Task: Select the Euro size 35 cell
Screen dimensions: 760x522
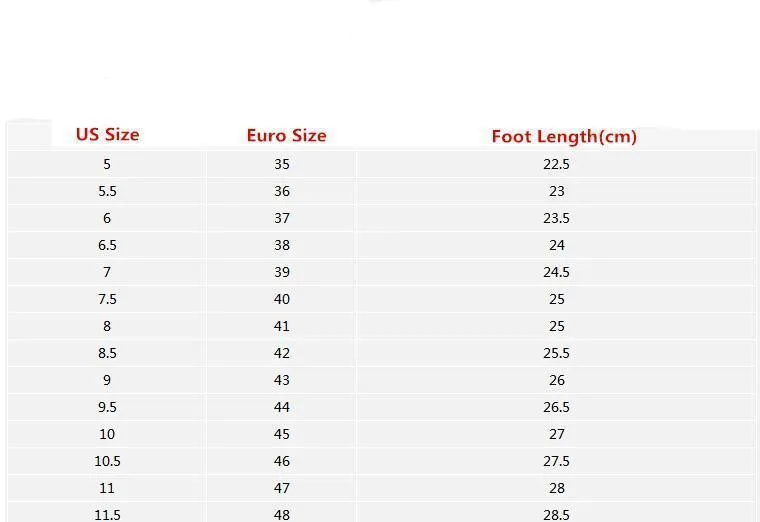Action: coord(282,164)
